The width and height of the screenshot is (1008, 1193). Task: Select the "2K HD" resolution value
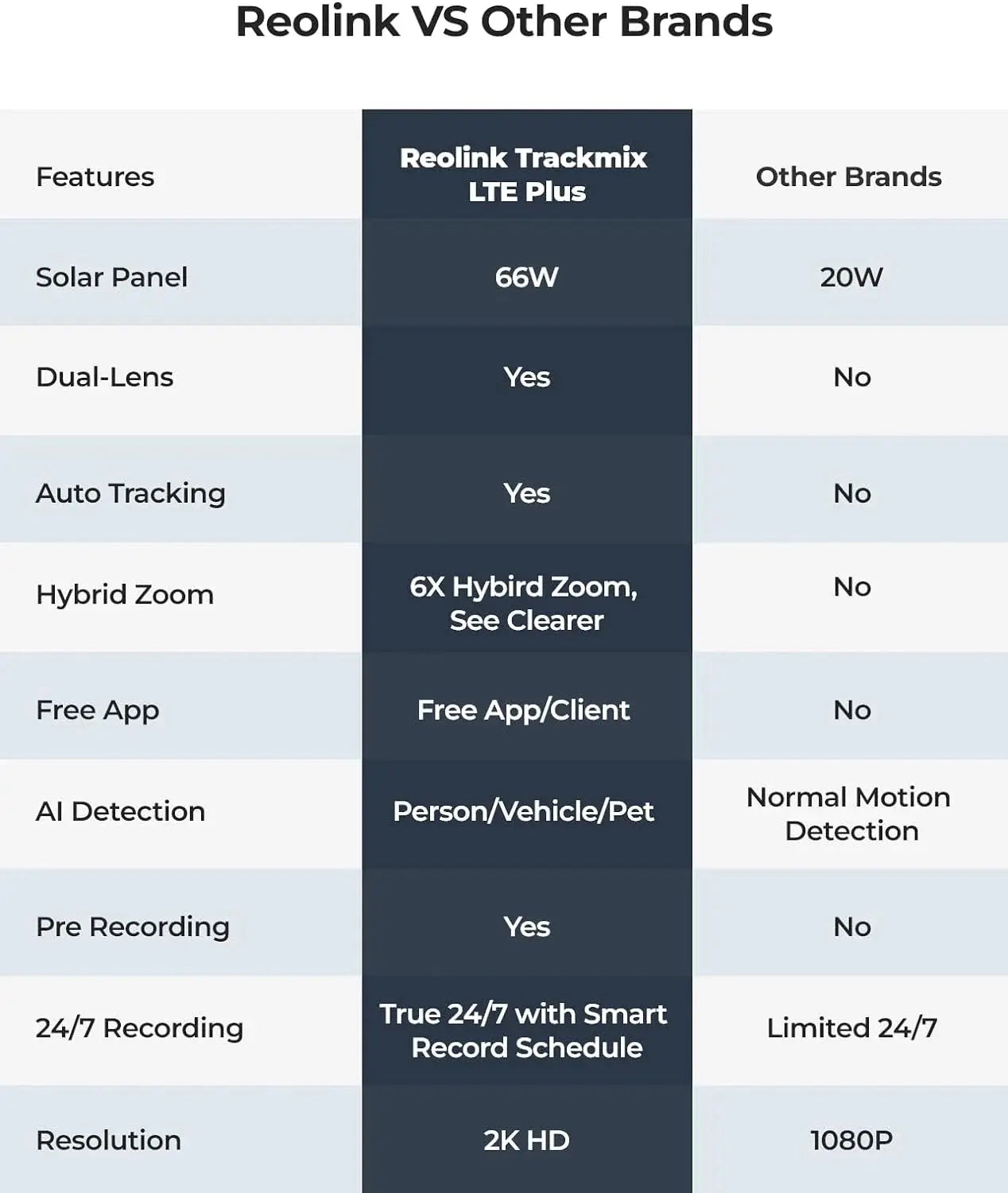(526, 1141)
